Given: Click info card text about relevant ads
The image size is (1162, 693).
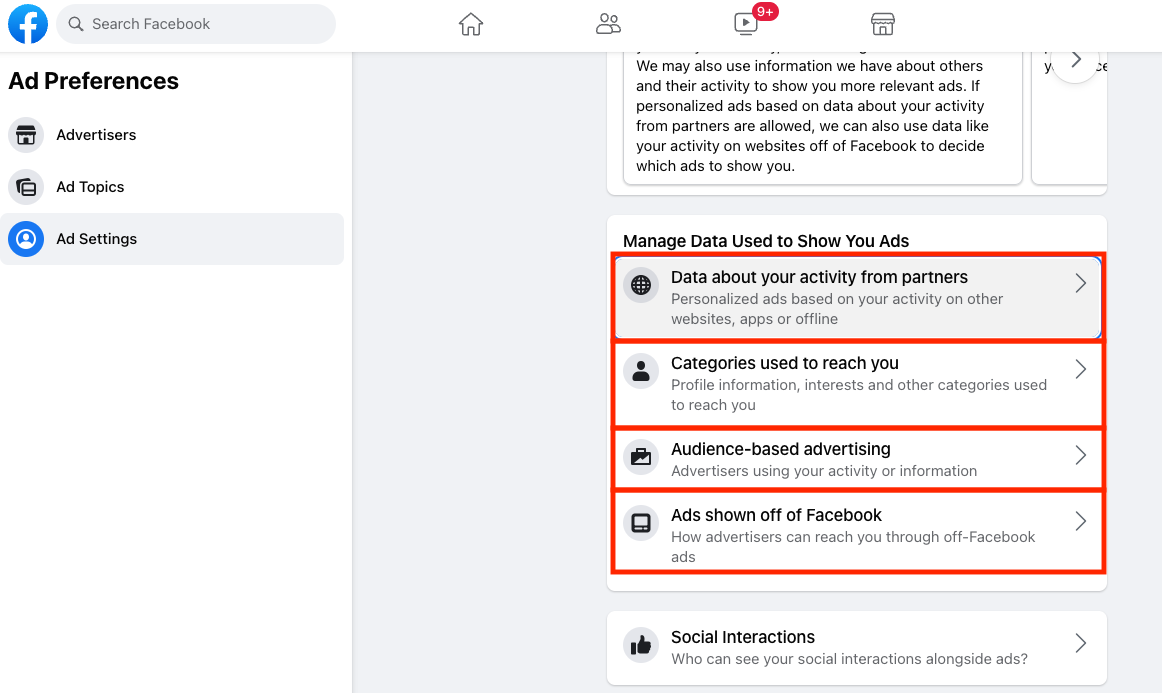Looking at the screenshot, I should (x=814, y=116).
